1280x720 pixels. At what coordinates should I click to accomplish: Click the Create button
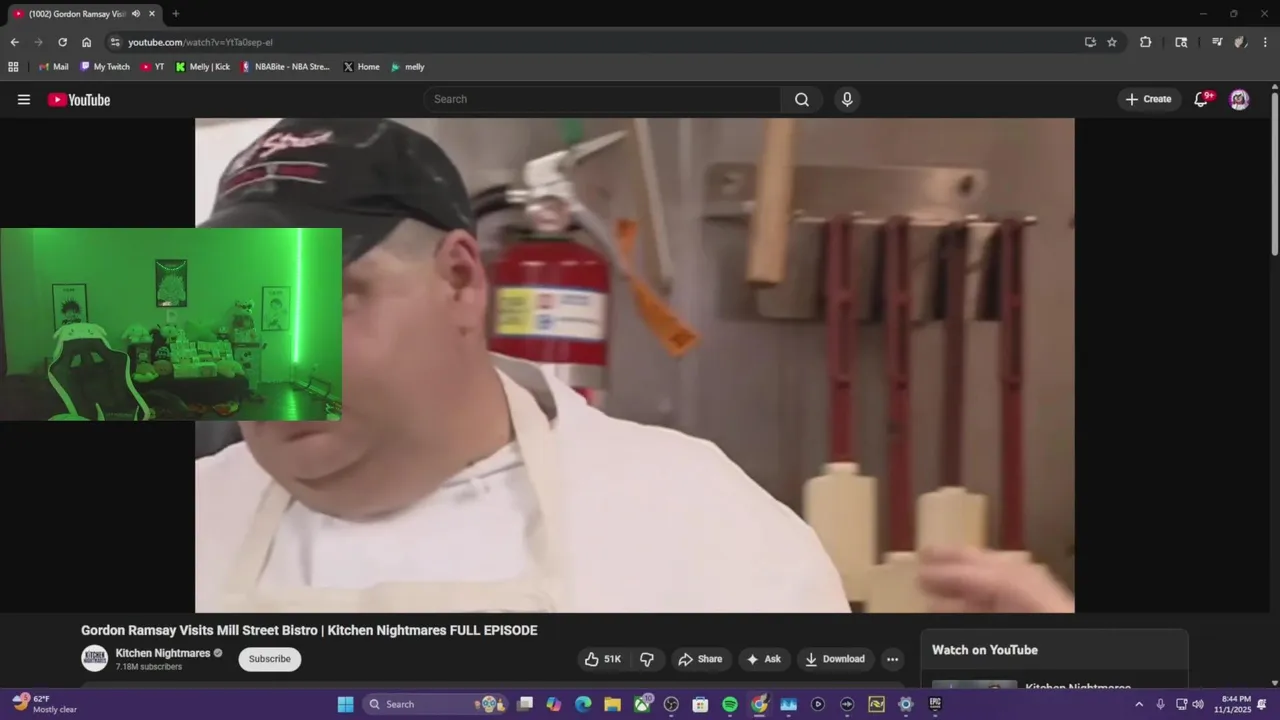[x=1148, y=99]
